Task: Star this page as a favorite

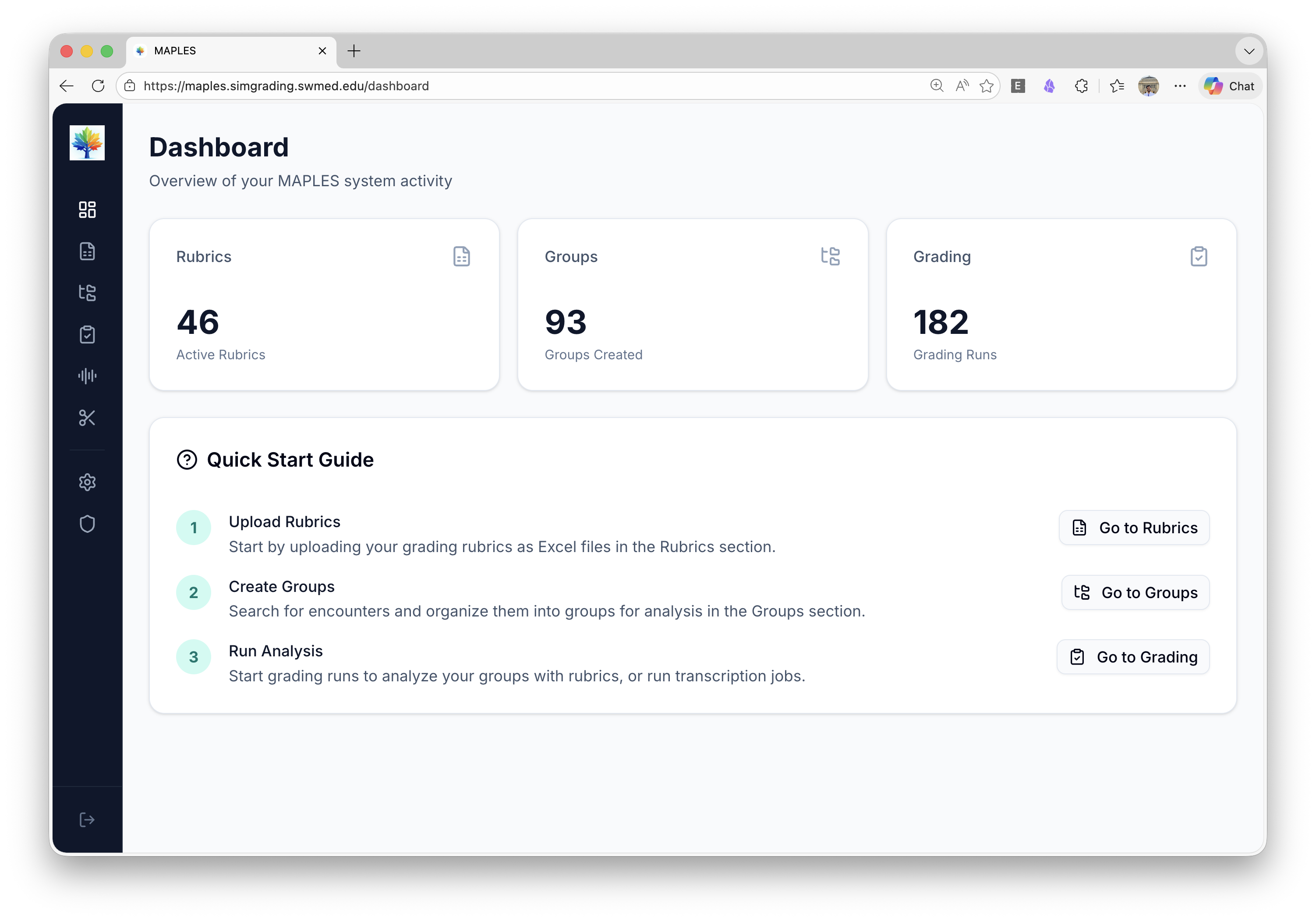Action: click(987, 86)
